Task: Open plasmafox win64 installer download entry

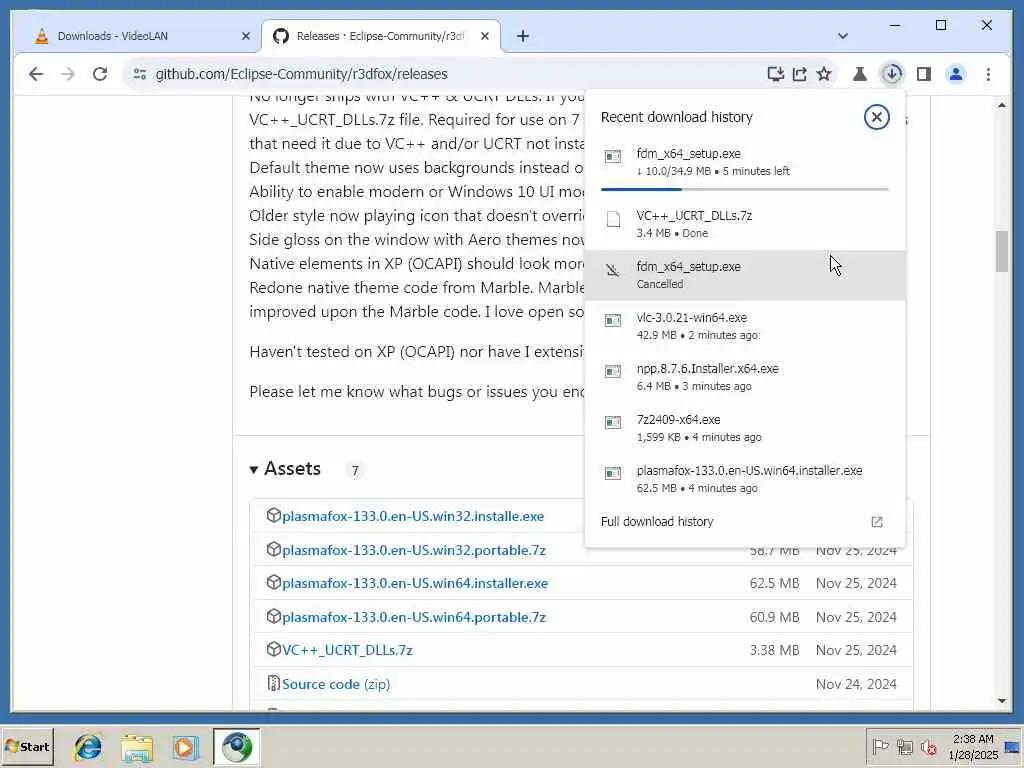Action: 744,479
